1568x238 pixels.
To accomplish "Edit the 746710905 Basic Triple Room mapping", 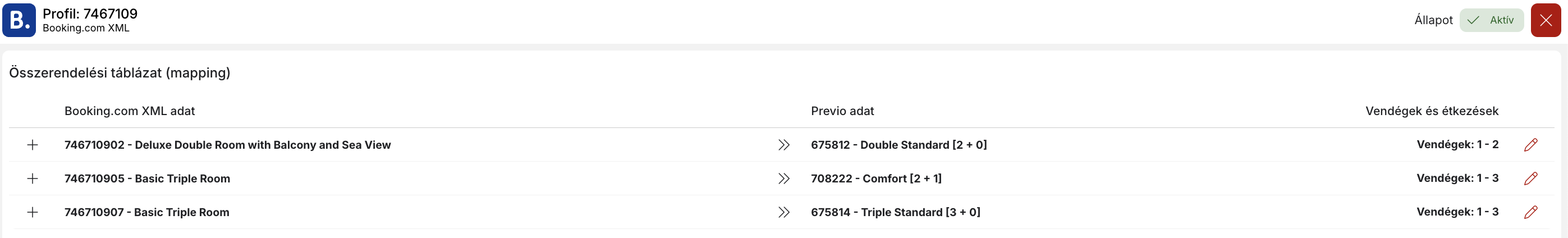I will pyautogui.click(x=1530, y=178).
